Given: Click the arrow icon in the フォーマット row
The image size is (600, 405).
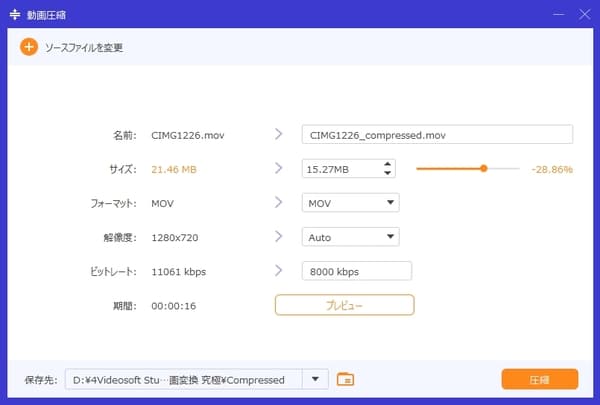Looking at the screenshot, I should (278, 203).
